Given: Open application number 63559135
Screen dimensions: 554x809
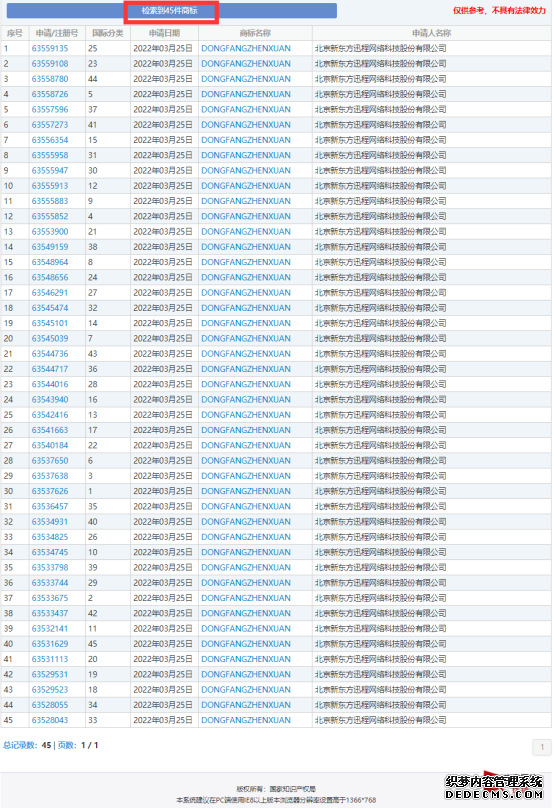Looking at the screenshot, I should 50,48.
